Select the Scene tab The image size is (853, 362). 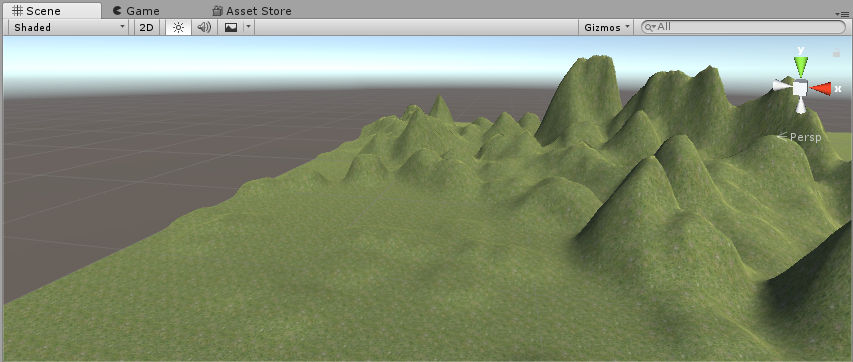click(x=52, y=11)
